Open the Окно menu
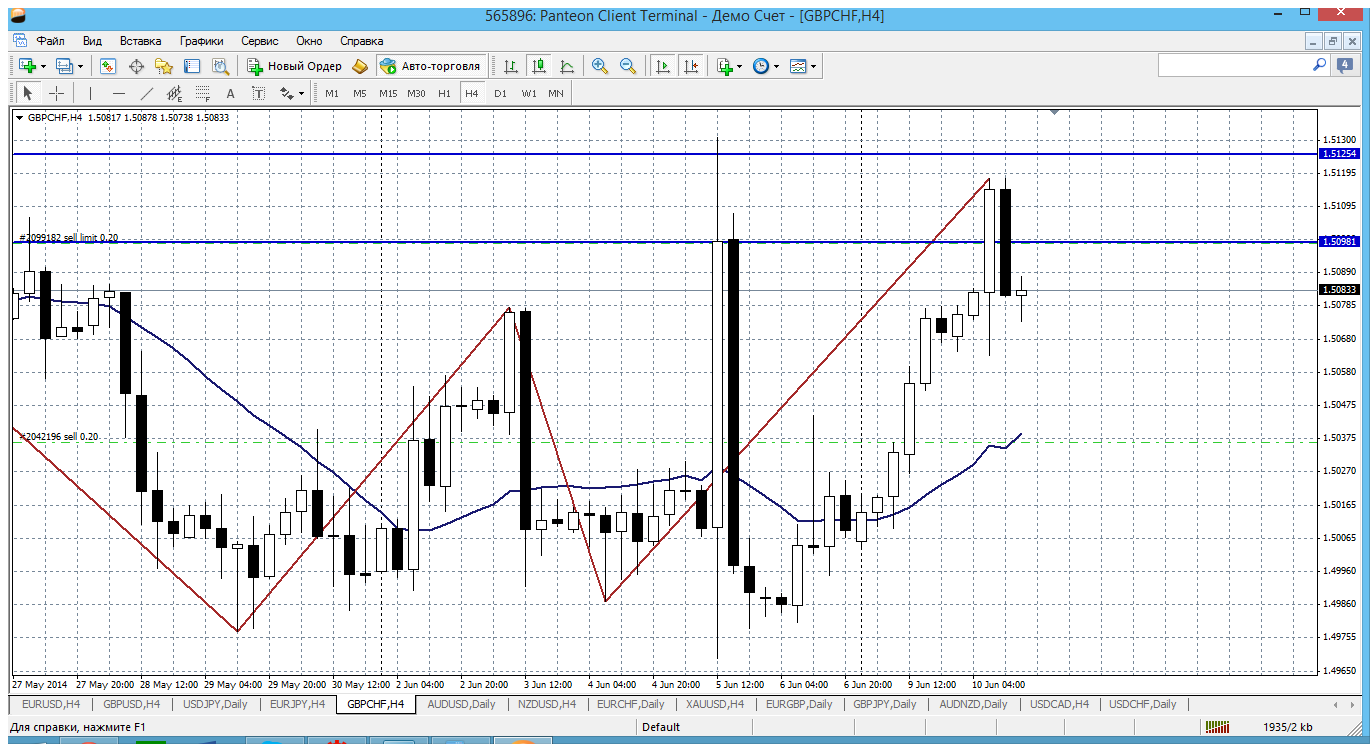The height and width of the screenshot is (744, 1370). (309, 41)
